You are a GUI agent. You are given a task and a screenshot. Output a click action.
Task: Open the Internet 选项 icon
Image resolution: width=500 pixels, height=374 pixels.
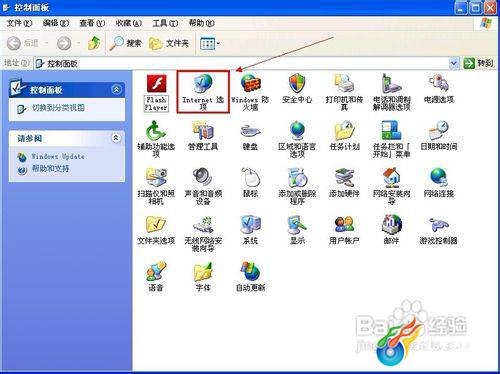coord(203,92)
